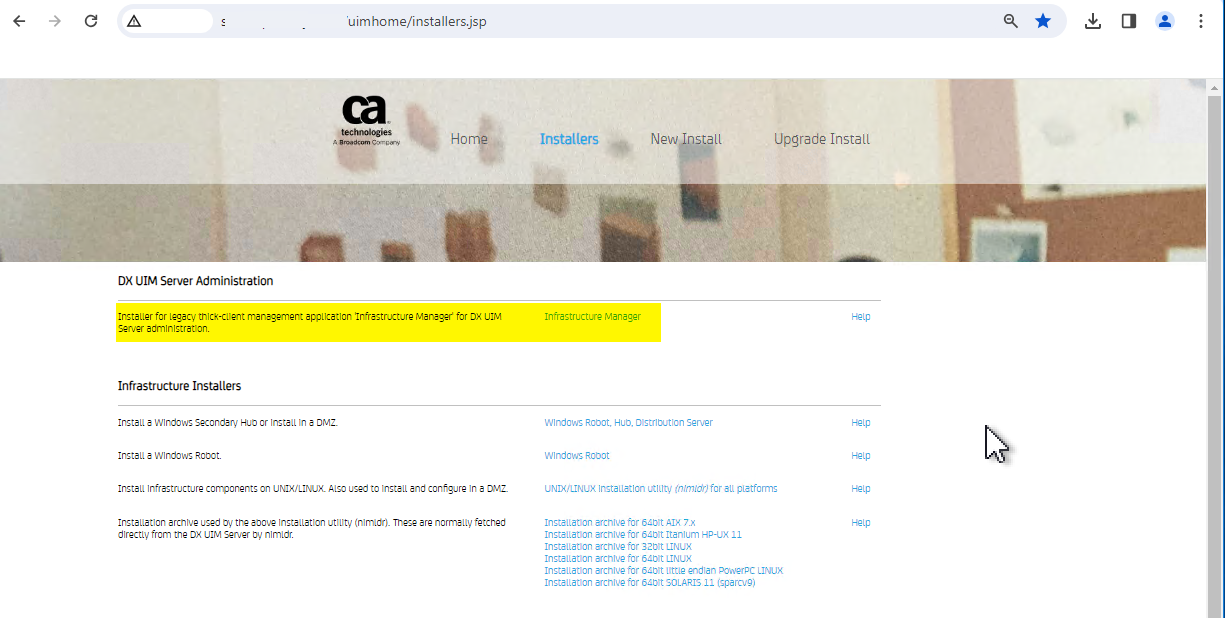Click the DX UIM Server Administration heading
Screen dimensions: 1225x618
[x=195, y=281]
